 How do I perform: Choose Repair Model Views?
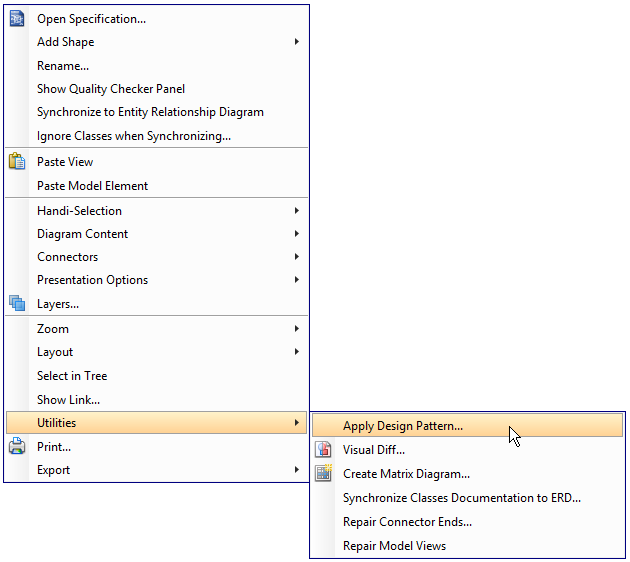point(468,546)
